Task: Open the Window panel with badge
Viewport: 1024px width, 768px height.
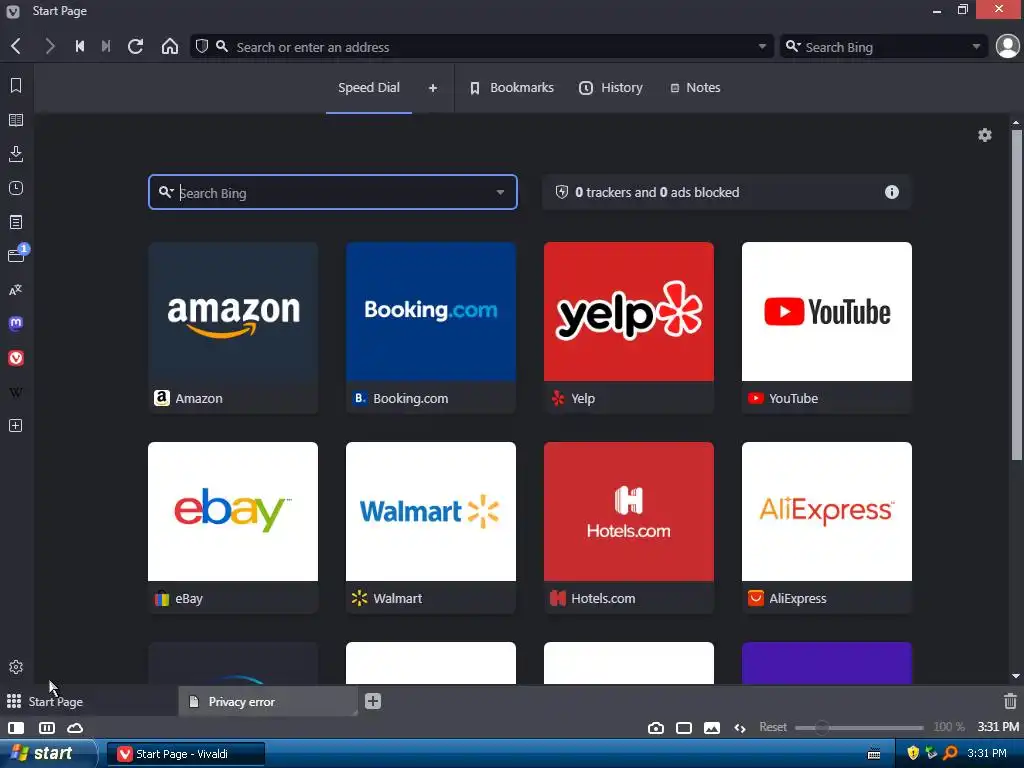Action: (17, 255)
